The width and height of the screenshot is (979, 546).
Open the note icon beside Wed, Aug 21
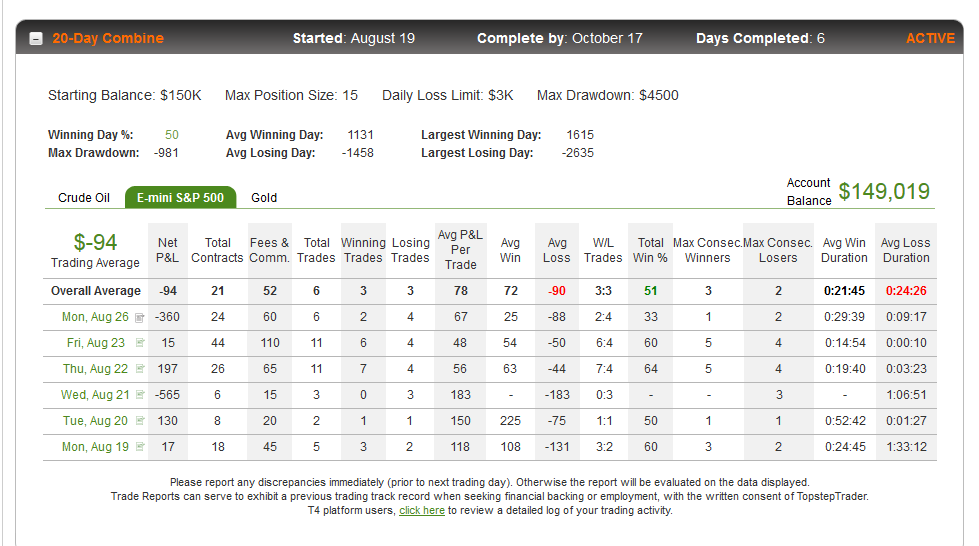[x=140, y=395]
